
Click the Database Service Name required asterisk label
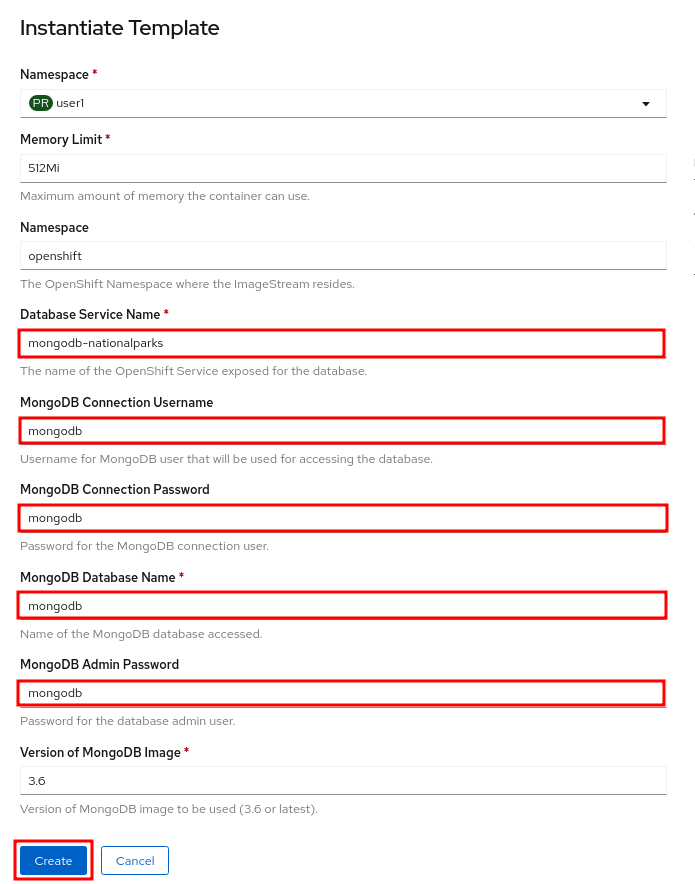point(164,313)
